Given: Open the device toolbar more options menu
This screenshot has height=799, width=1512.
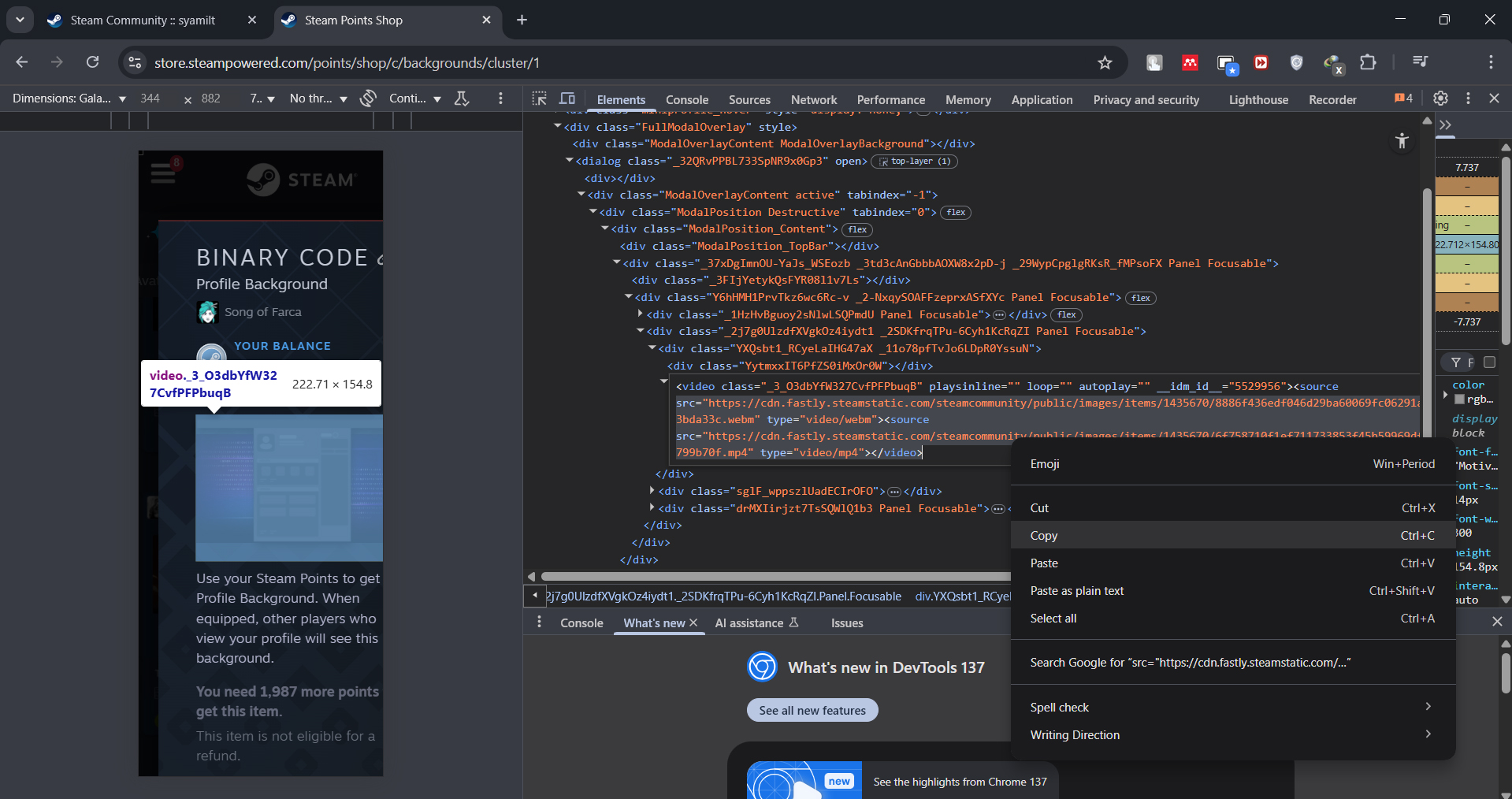Looking at the screenshot, I should 500,98.
